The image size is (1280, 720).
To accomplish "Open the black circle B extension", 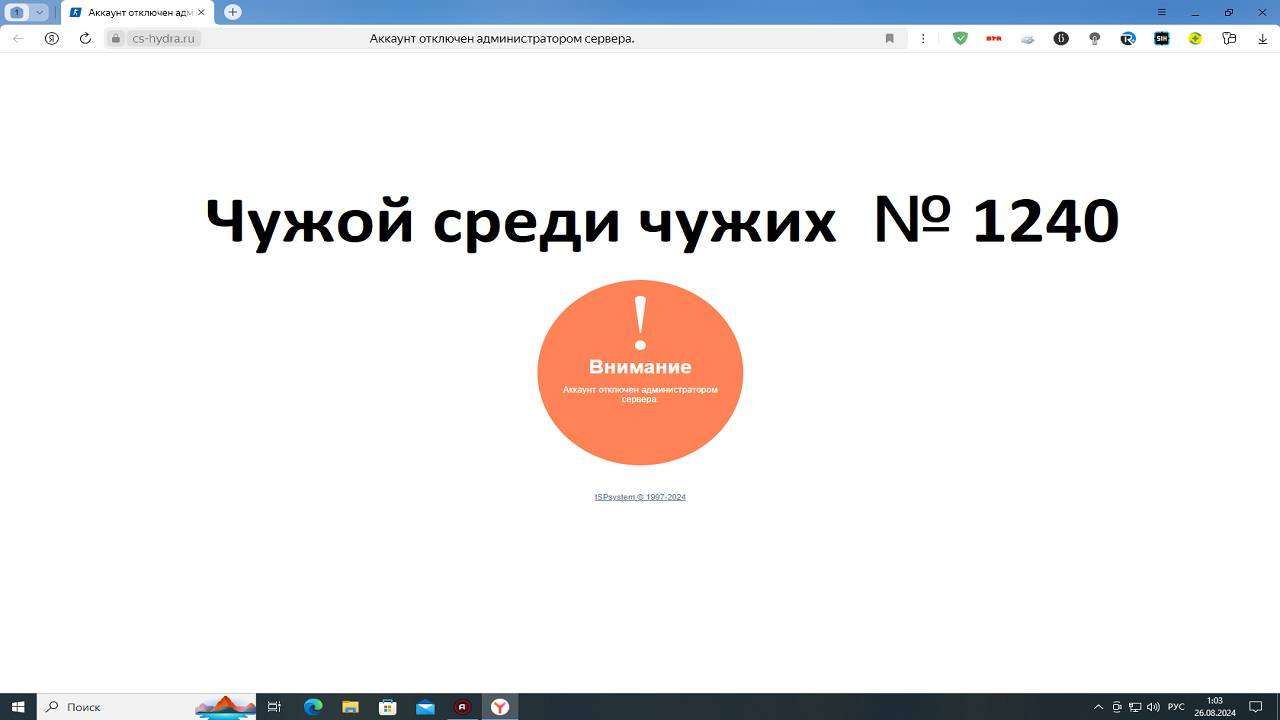I will [x=1061, y=38].
